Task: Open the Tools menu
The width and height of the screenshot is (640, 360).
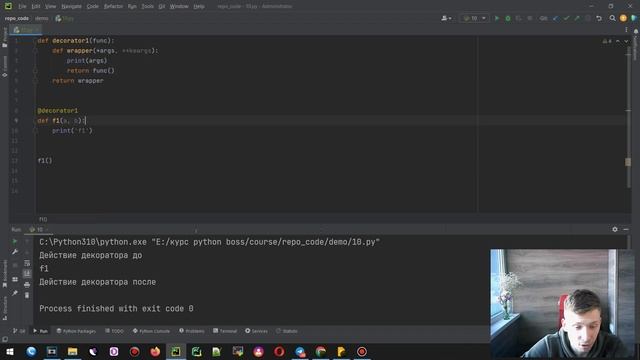Action: click(147, 7)
